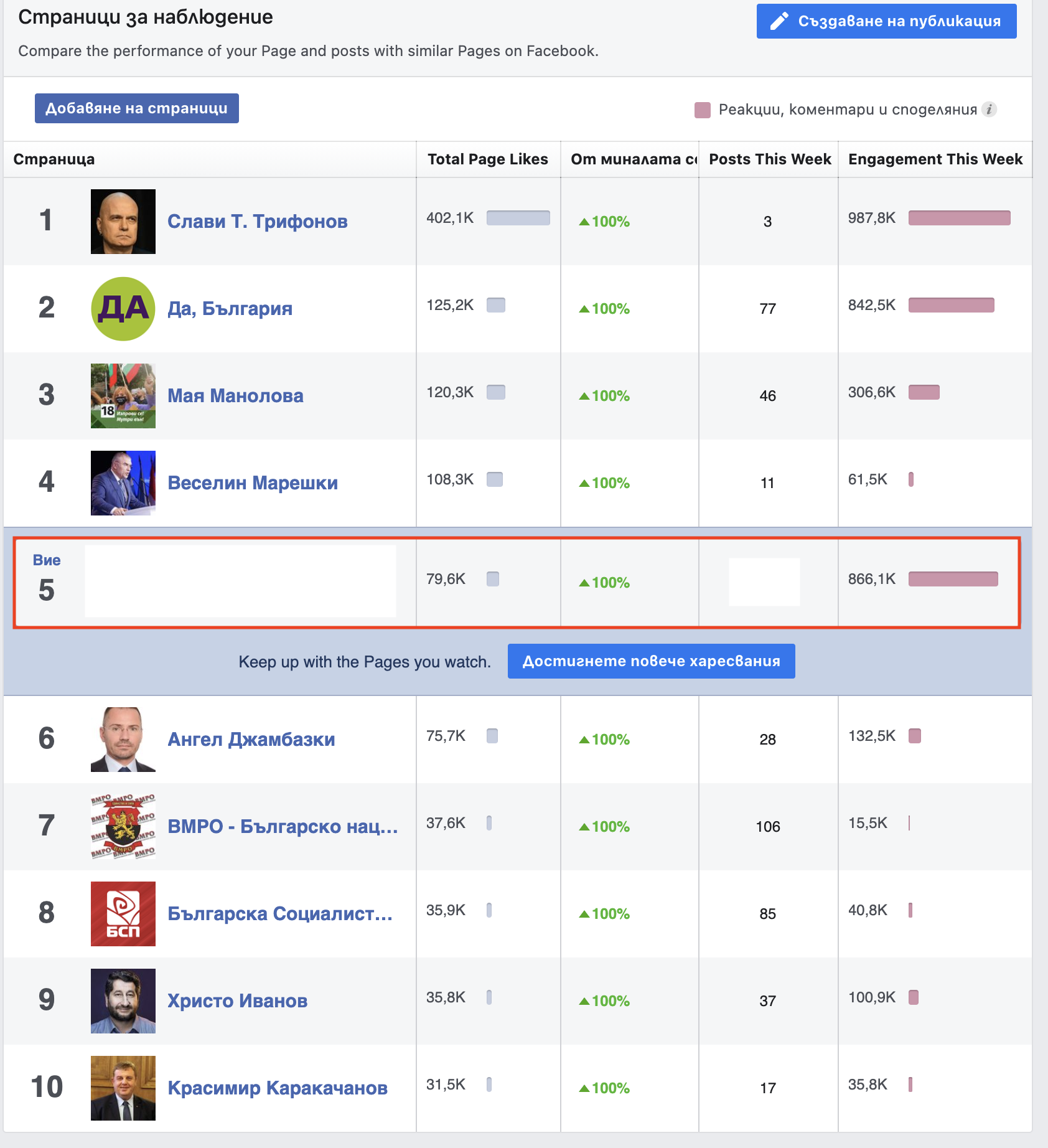The width and height of the screenshot is (1048, 1148).
Task: Open the Веселин Марешки page link
Action: (253, 483)
